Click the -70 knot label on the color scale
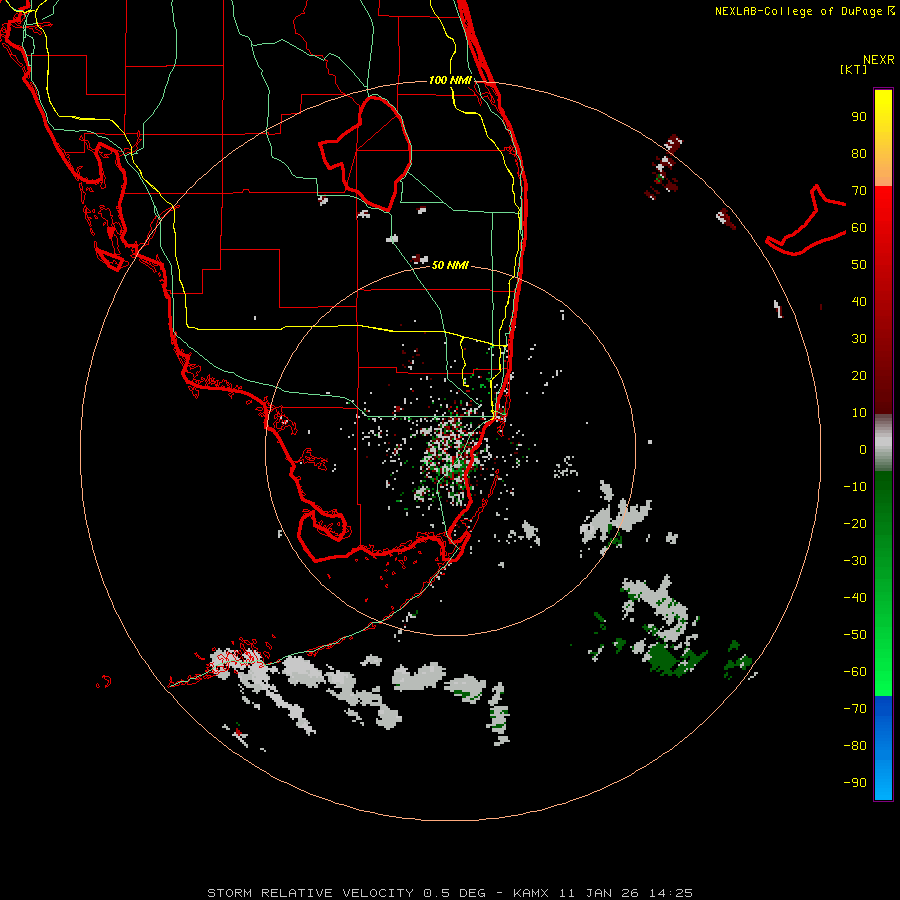This screenshot has width=900, height=900. (x=855, y=708)
